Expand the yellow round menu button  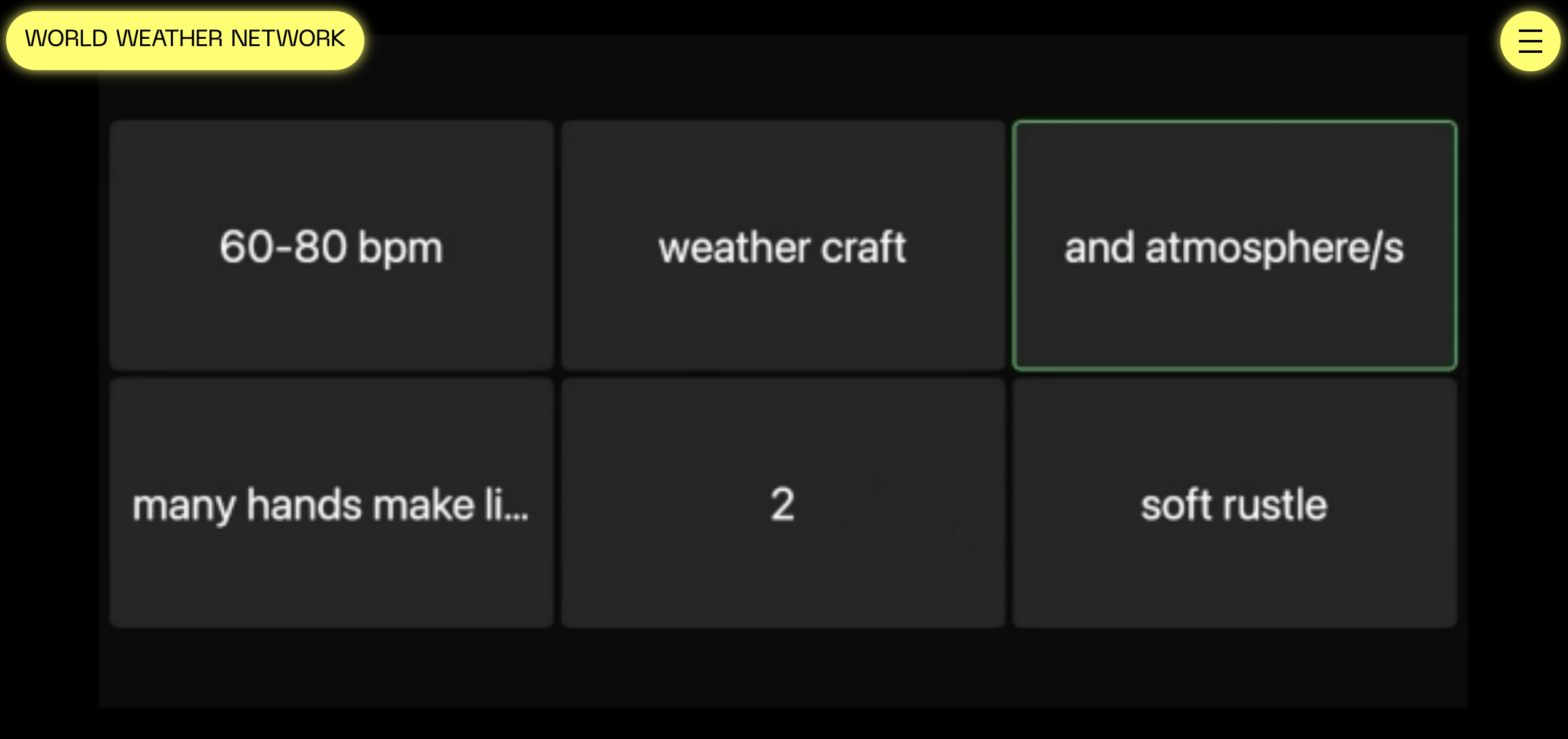click(1530, 41)
